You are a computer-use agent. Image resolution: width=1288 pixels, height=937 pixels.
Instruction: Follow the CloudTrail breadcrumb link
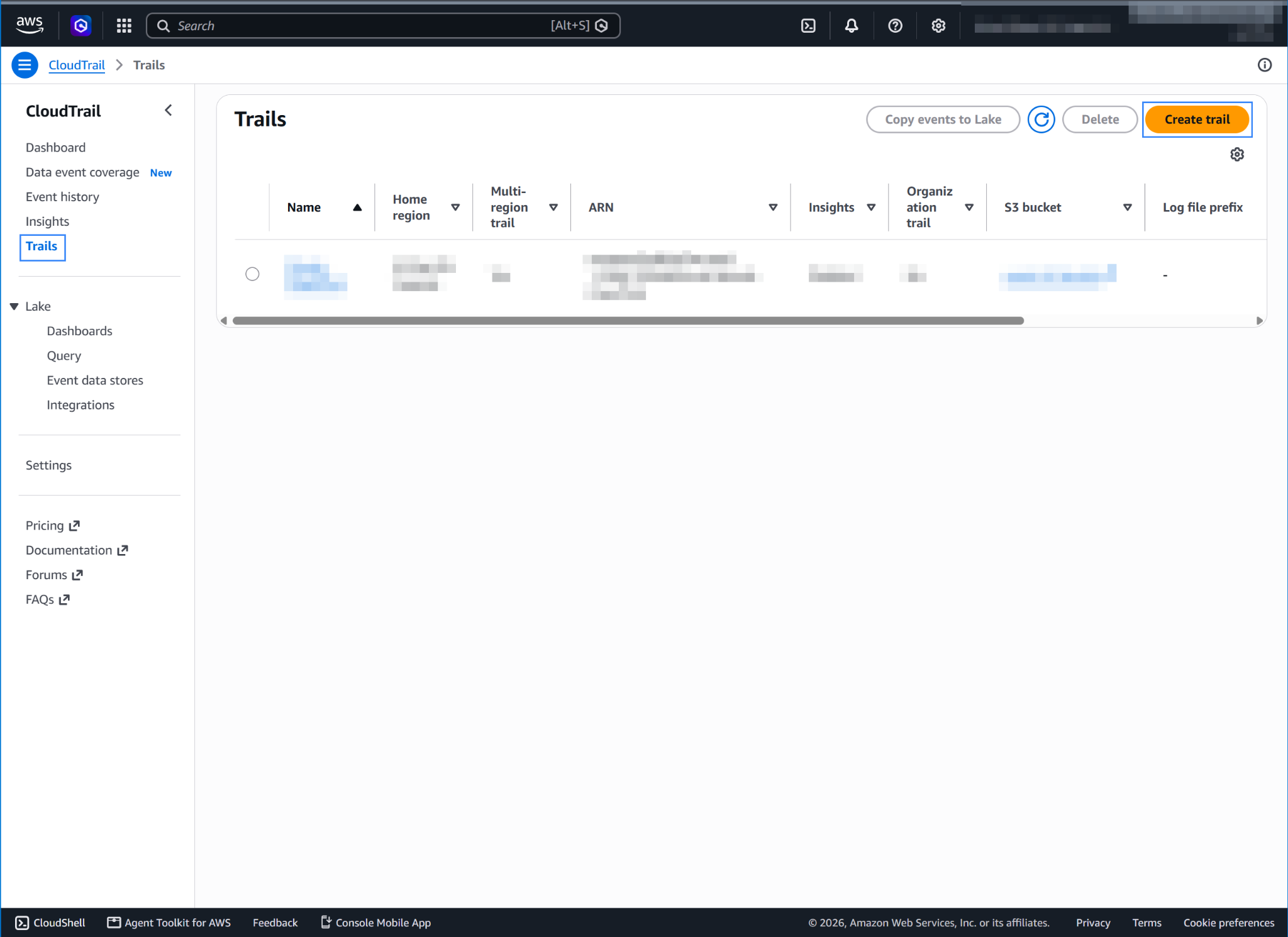coord(77,65)
